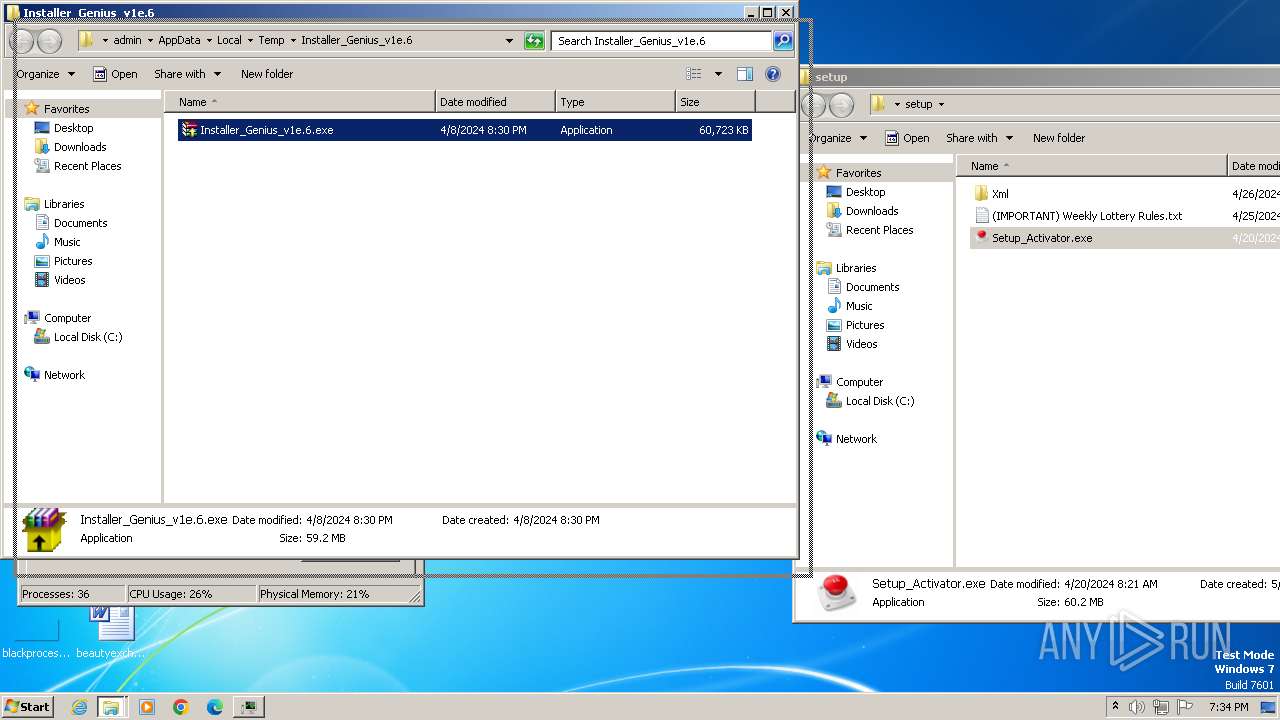Open Recent Places in setup window sidebar
The image size is (1280, 720).
pos(879,230)
